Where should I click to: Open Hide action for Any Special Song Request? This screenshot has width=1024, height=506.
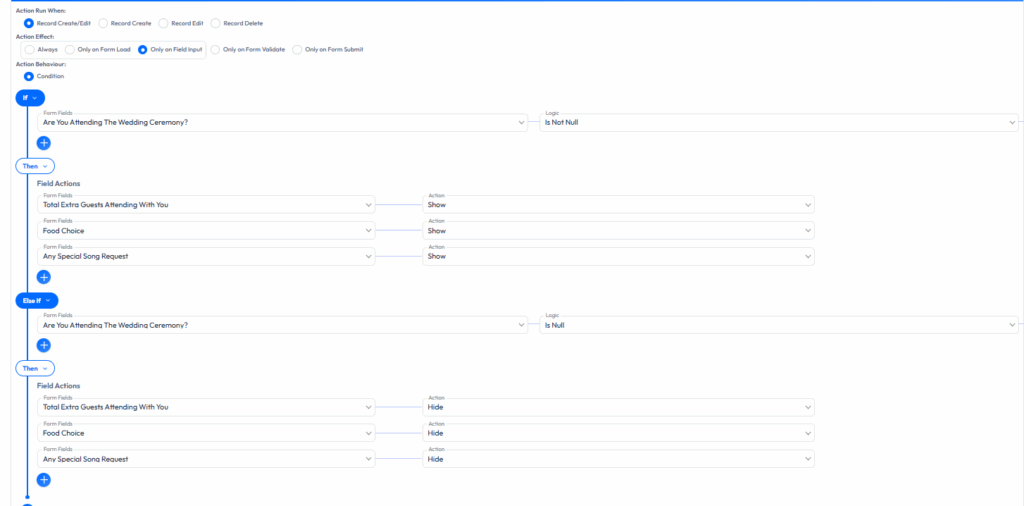[x=618, y=459]
